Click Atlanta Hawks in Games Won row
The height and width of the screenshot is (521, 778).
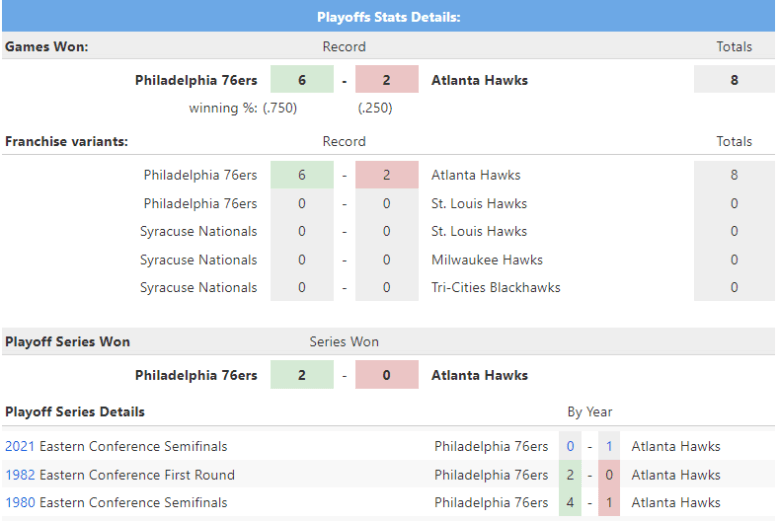tap(479, 80)
